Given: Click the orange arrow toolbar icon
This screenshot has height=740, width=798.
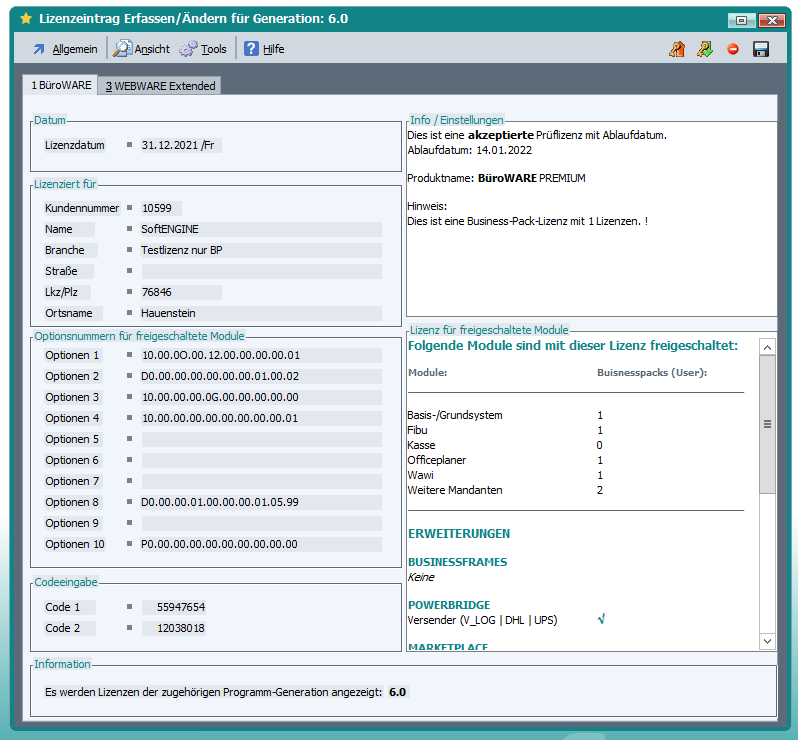Looking at the screenshot, I should click(677, 49).
